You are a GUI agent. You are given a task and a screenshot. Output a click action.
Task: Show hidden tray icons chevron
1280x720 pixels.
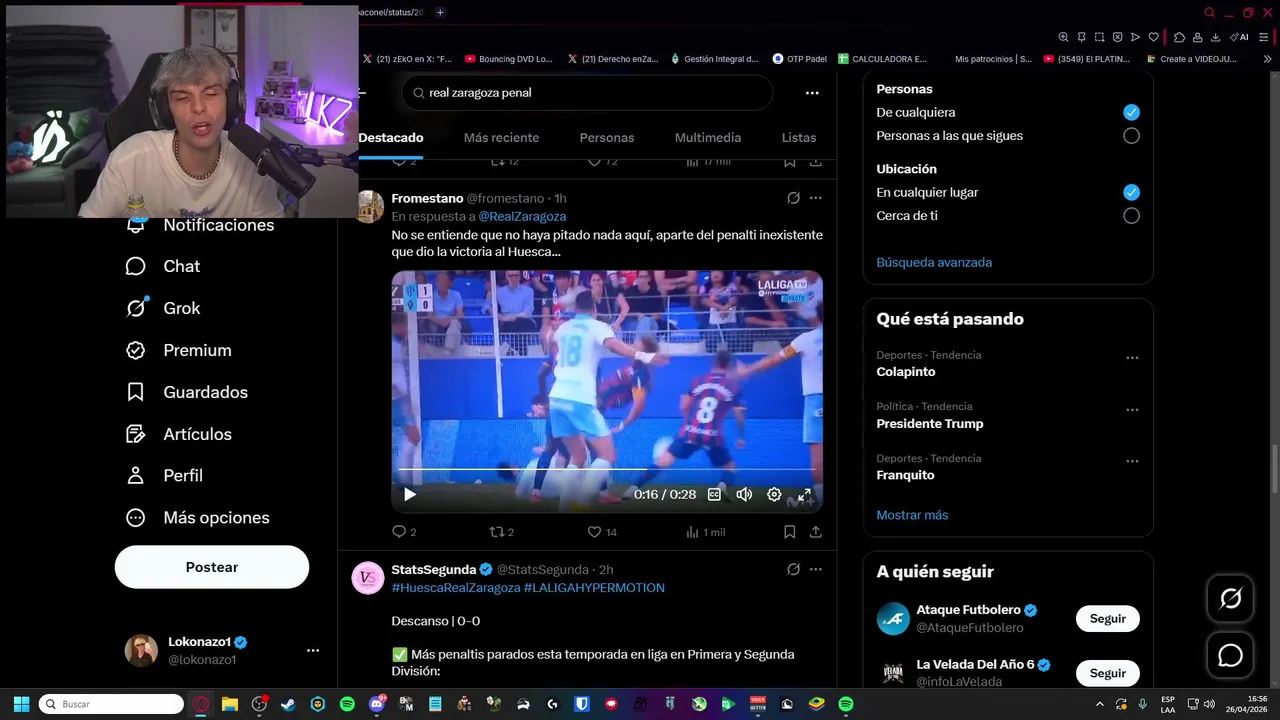[1099, 704]
